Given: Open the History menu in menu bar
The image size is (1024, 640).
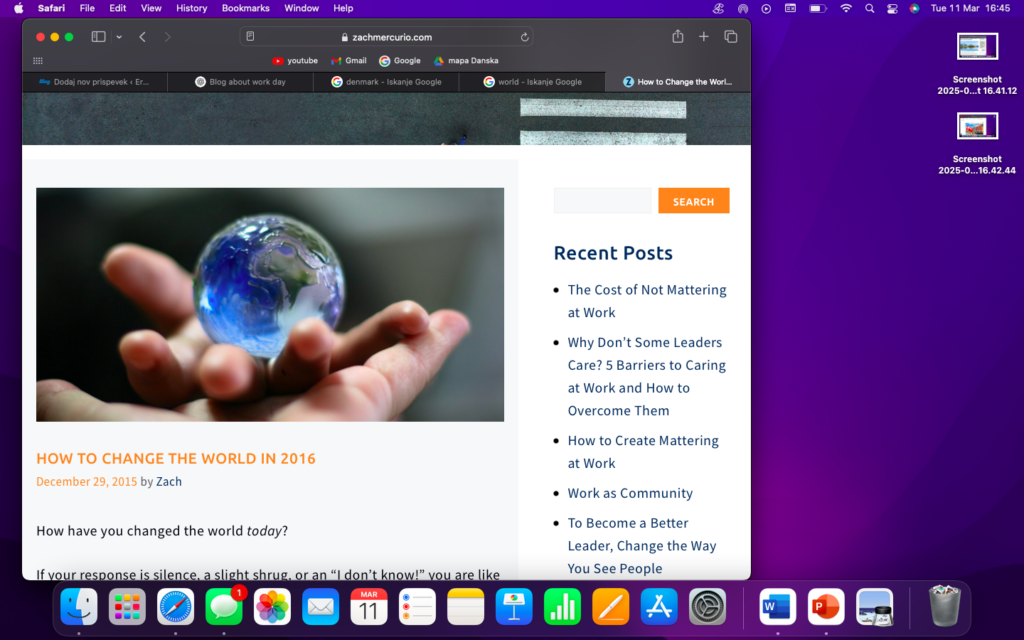Looking at the screenshot, I should [191, 8].
